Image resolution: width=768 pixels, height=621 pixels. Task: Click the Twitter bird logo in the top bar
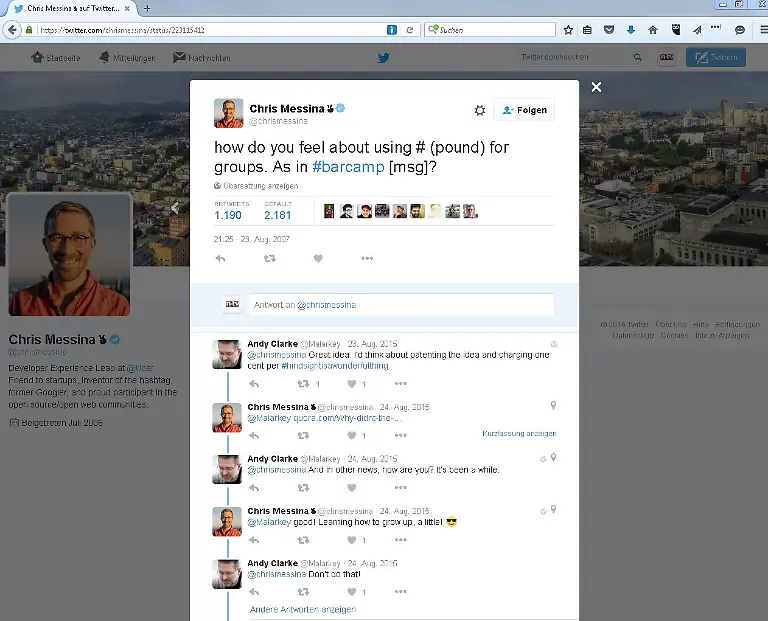[x=383, y=58]
